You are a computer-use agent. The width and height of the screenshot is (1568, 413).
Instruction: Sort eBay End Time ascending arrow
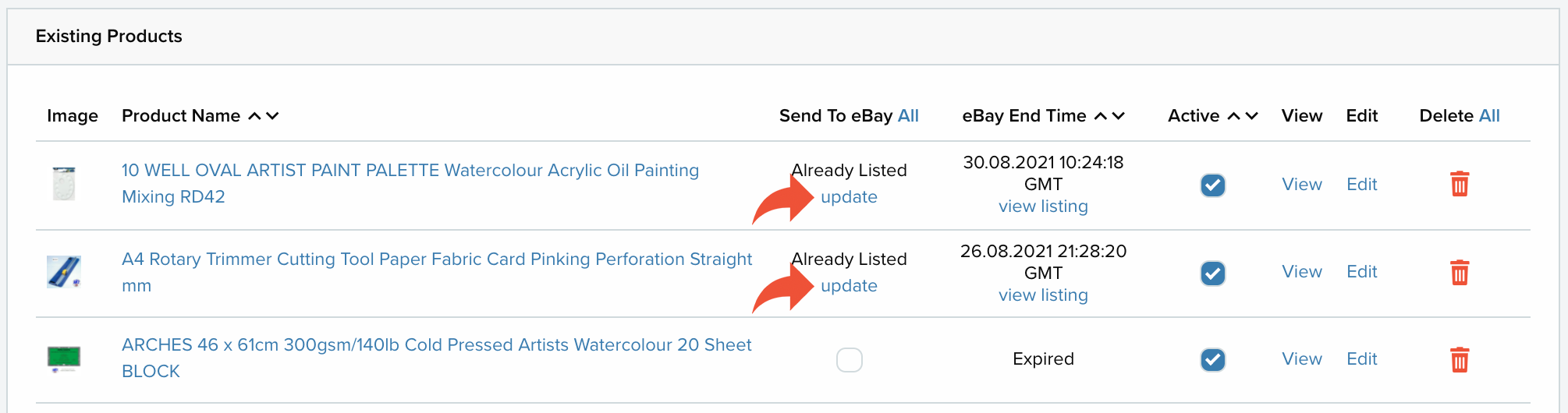click(x=1101, y=116)
